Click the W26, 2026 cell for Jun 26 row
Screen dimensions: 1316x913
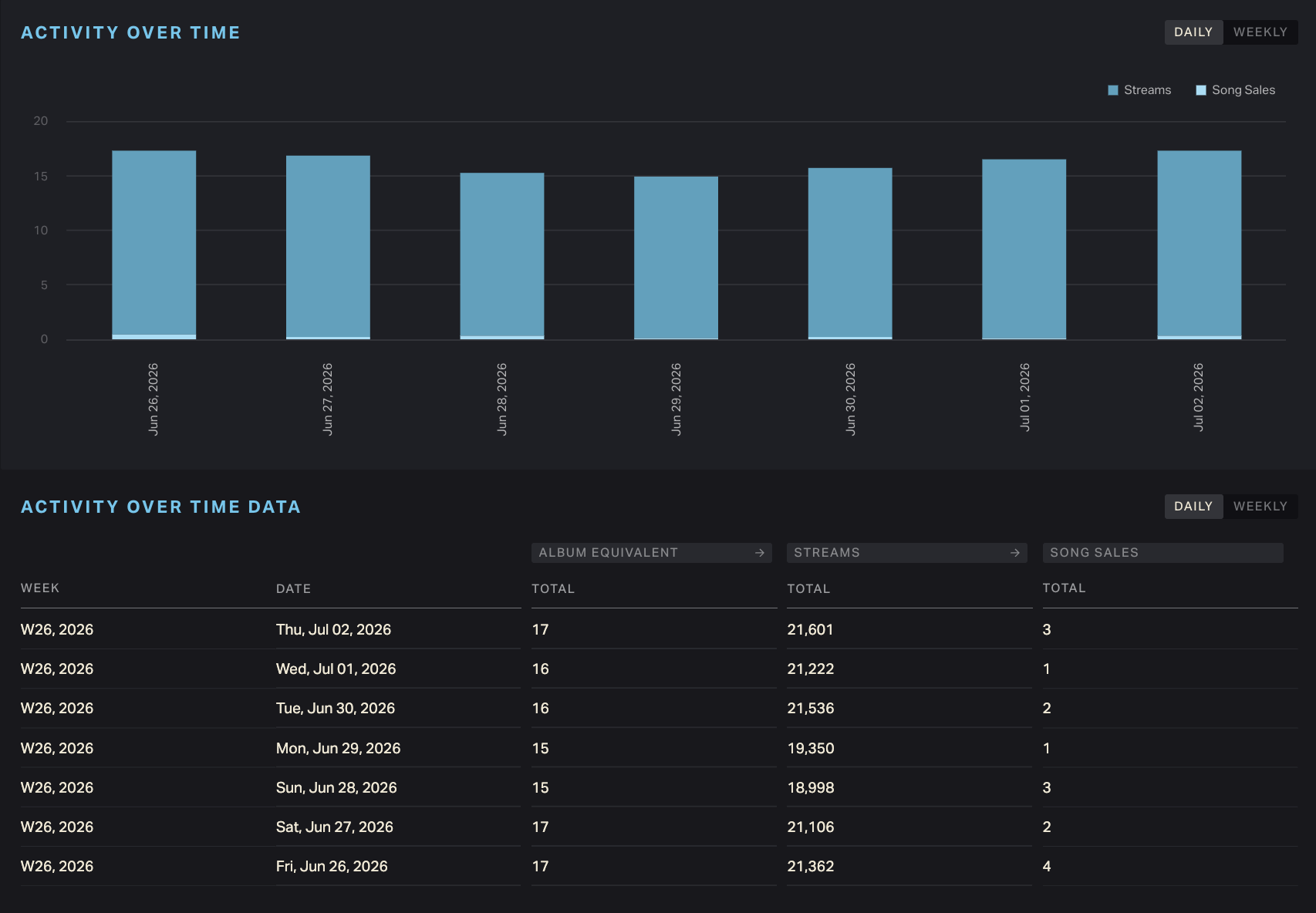[57, 867]
